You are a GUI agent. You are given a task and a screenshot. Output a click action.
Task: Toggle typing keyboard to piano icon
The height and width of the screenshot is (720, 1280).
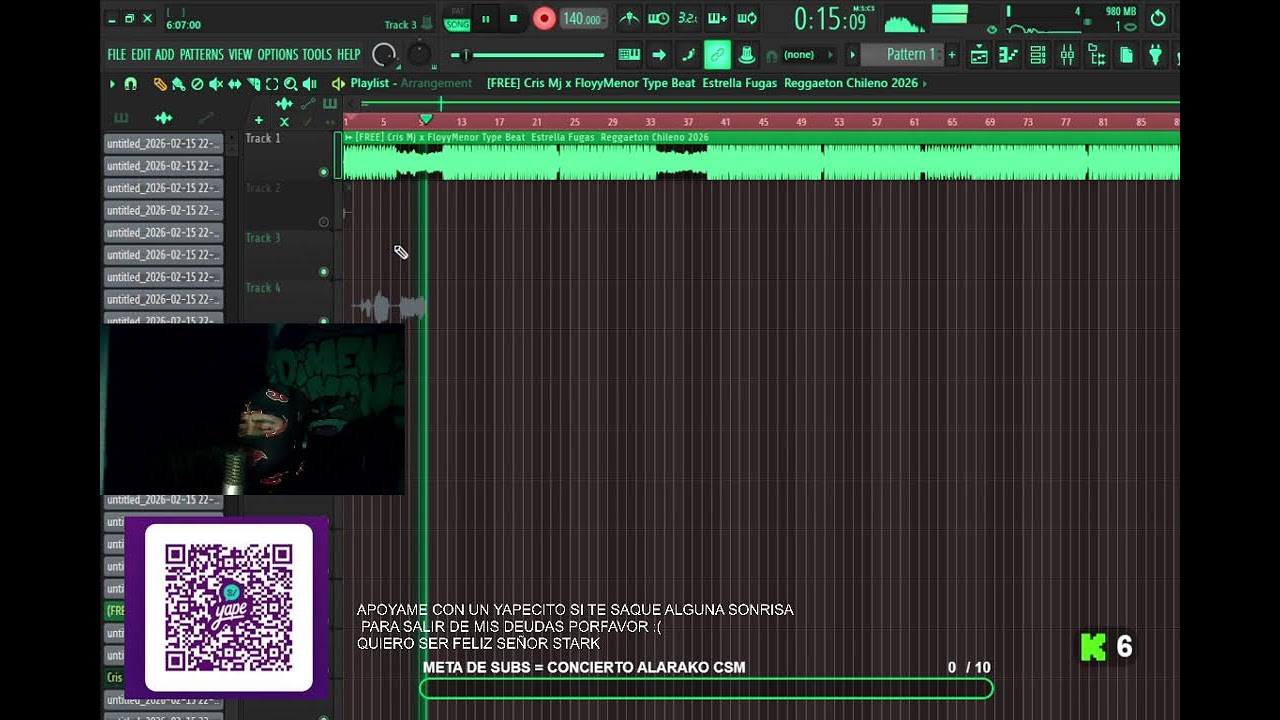coord(629,55)
